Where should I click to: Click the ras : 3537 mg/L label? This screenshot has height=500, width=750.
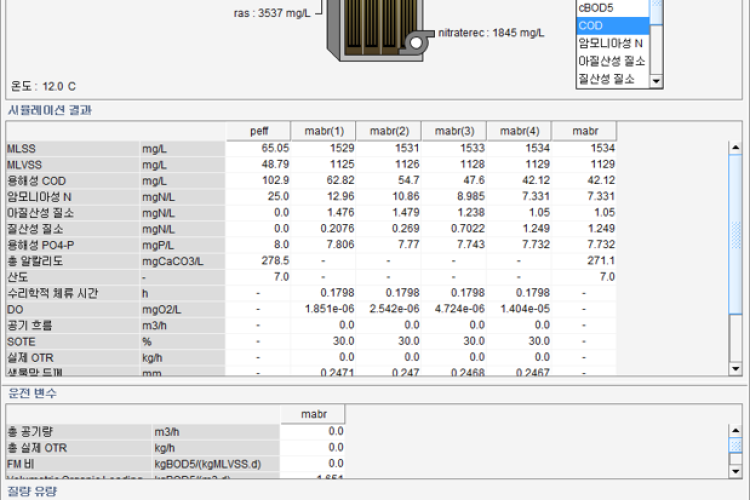pos(272,13)
